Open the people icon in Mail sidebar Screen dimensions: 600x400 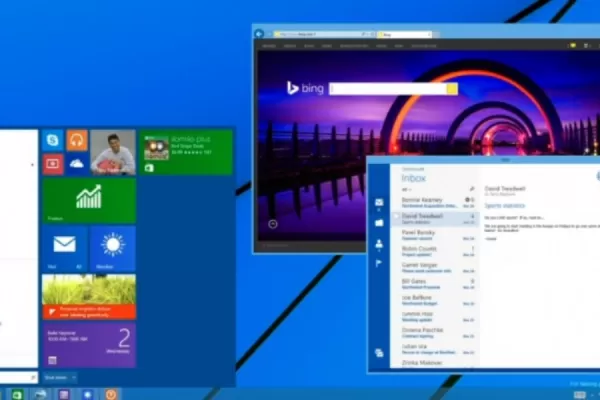pos(379,243)
